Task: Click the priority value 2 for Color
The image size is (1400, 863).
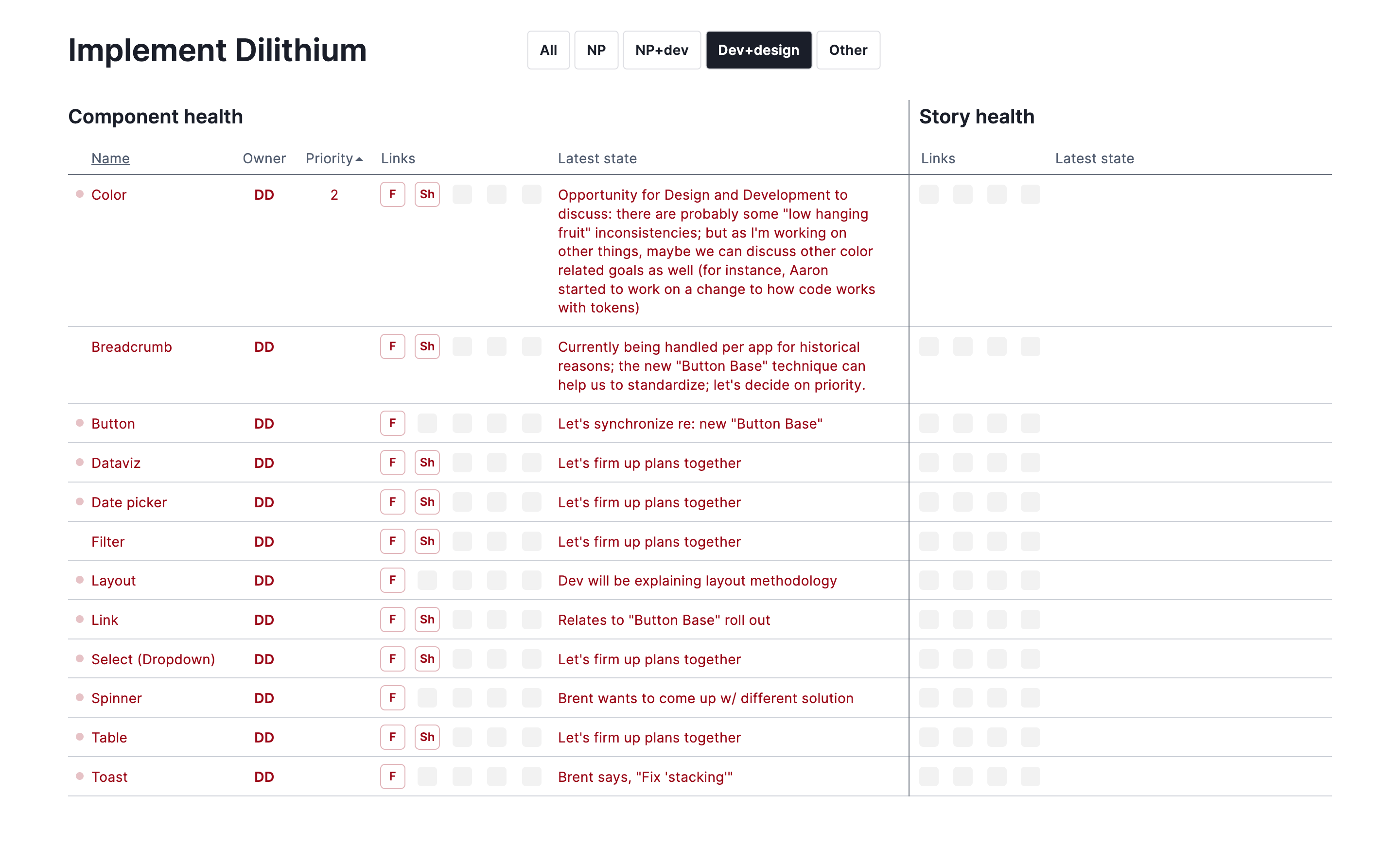Action: (334, 195)
